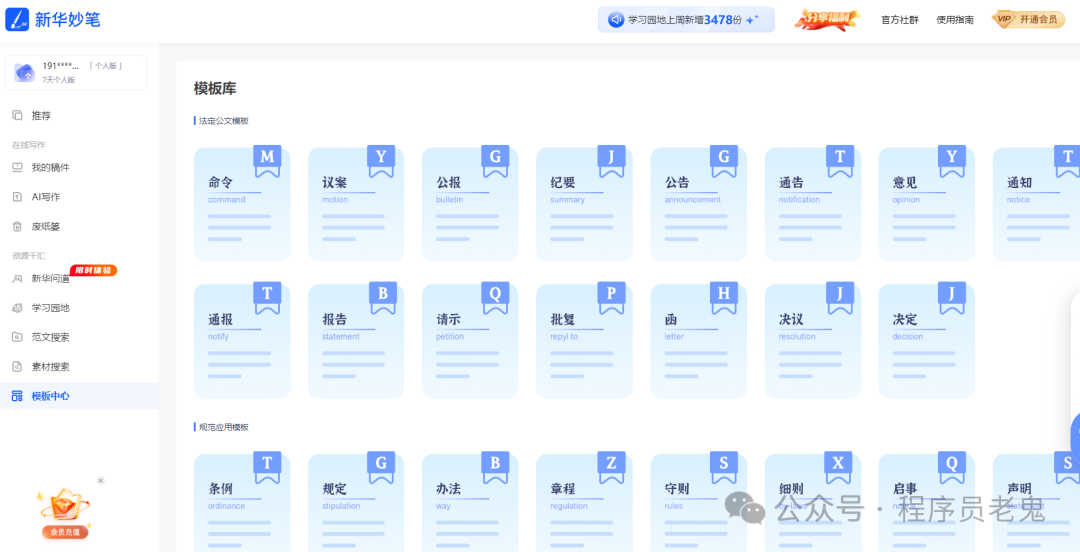This screenshot has height=552, width=1080.
Task: Open the 分享福利 promotion badge
Action: coord(827,19)
